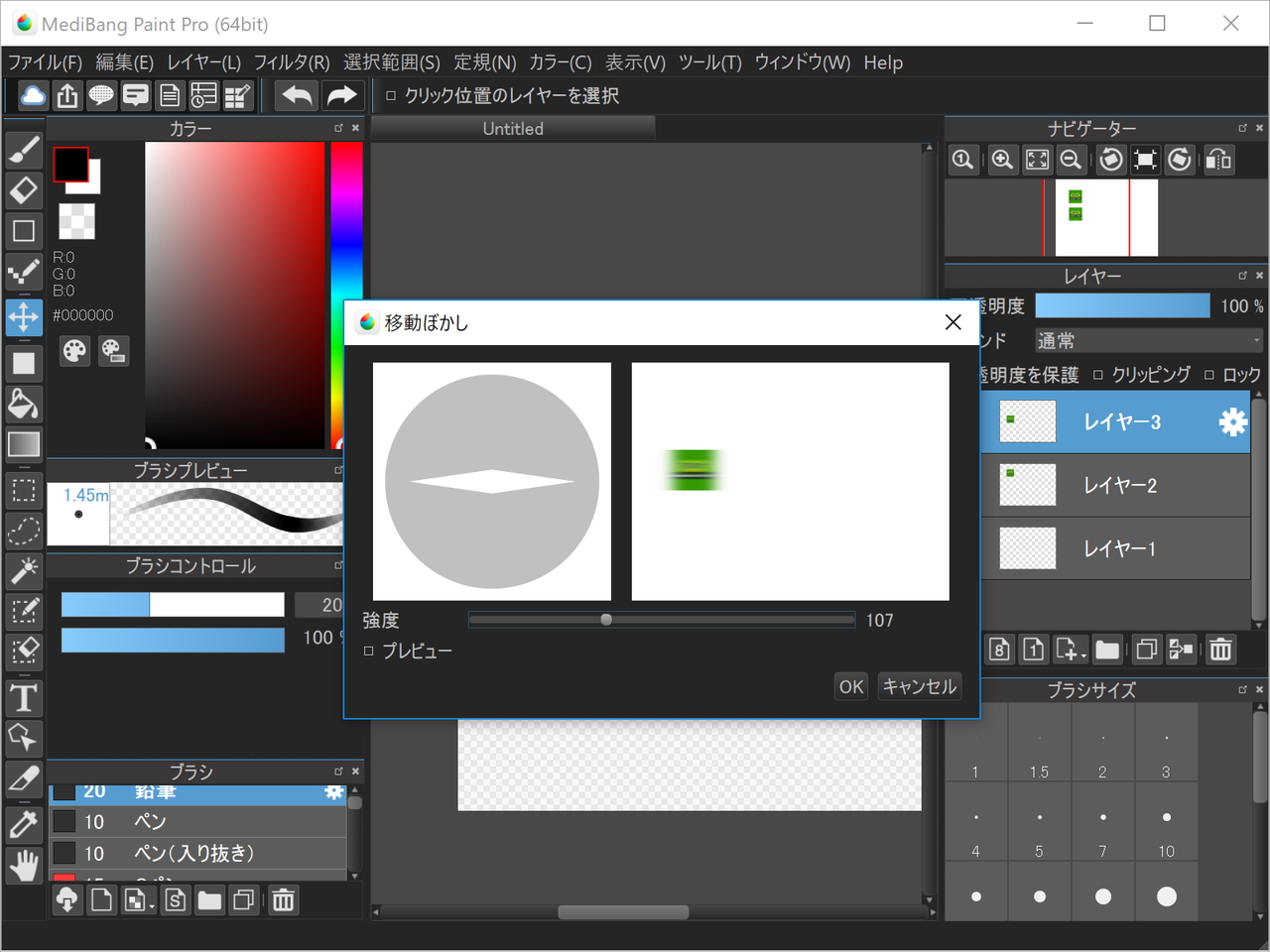Screen dimensions: 1270x952
Task: Click the brush size slider in ブラシコントロール
Action: (173, 605)
